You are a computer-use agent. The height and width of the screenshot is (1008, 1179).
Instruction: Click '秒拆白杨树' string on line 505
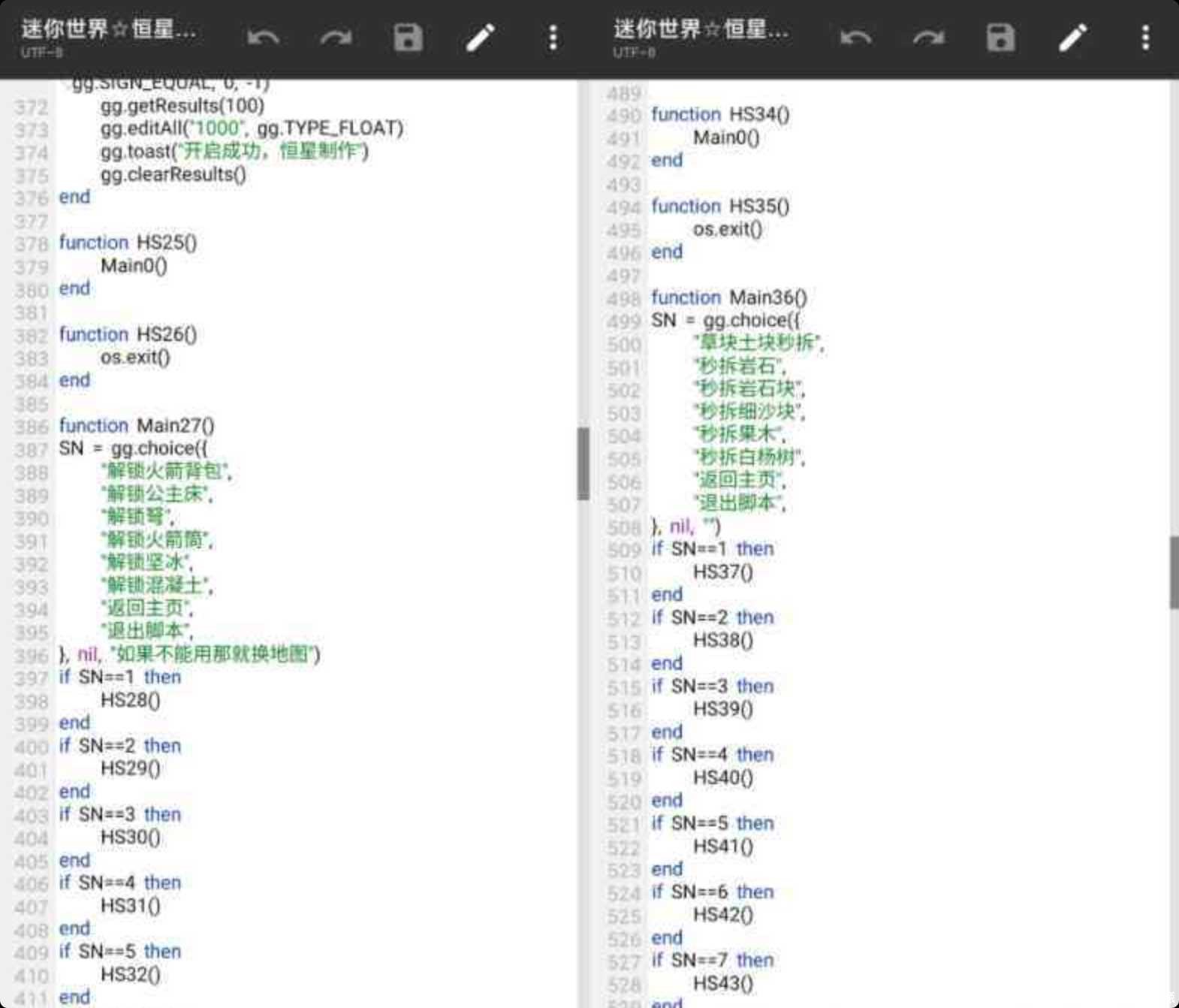749,457
